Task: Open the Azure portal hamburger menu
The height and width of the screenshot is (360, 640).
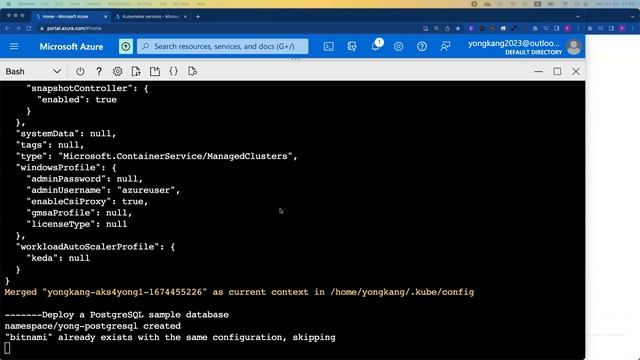Action: tap(14, 46)
